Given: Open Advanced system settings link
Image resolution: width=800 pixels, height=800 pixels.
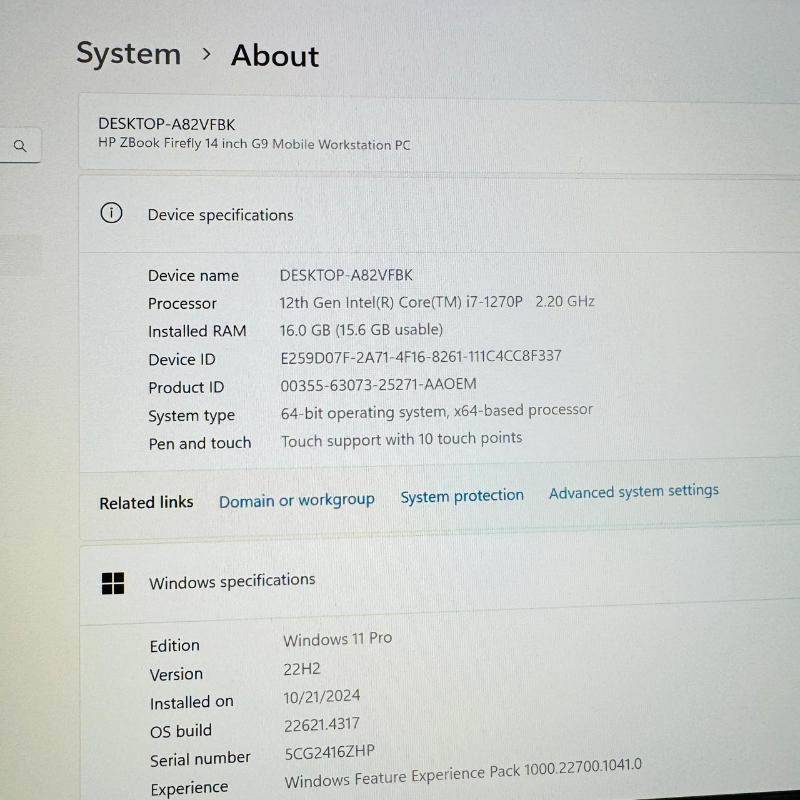Looking at the screenshot, I should coord(634,491).
